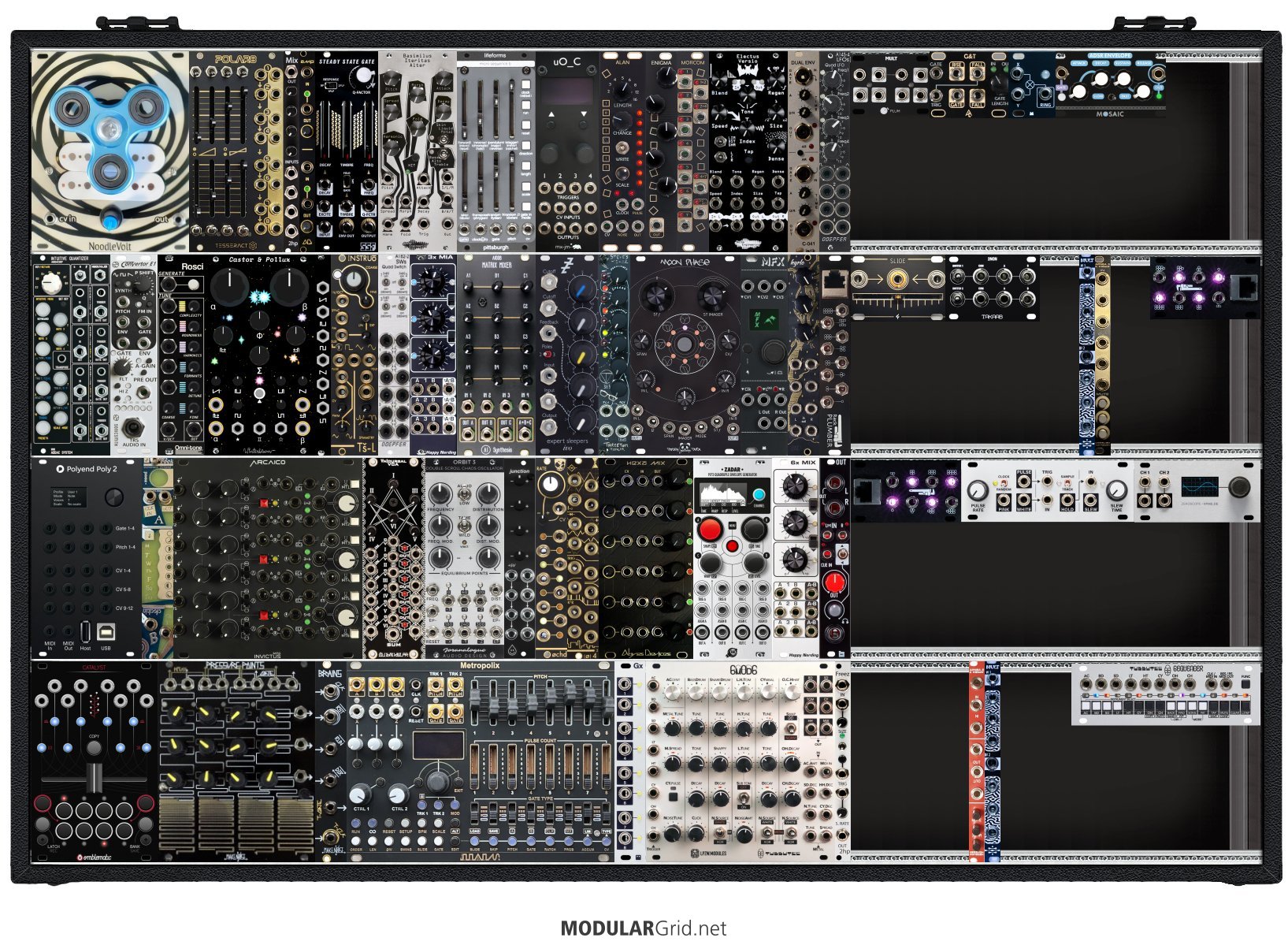Open the Plum MULT module

pyautogui.click(x=890, y=84)
